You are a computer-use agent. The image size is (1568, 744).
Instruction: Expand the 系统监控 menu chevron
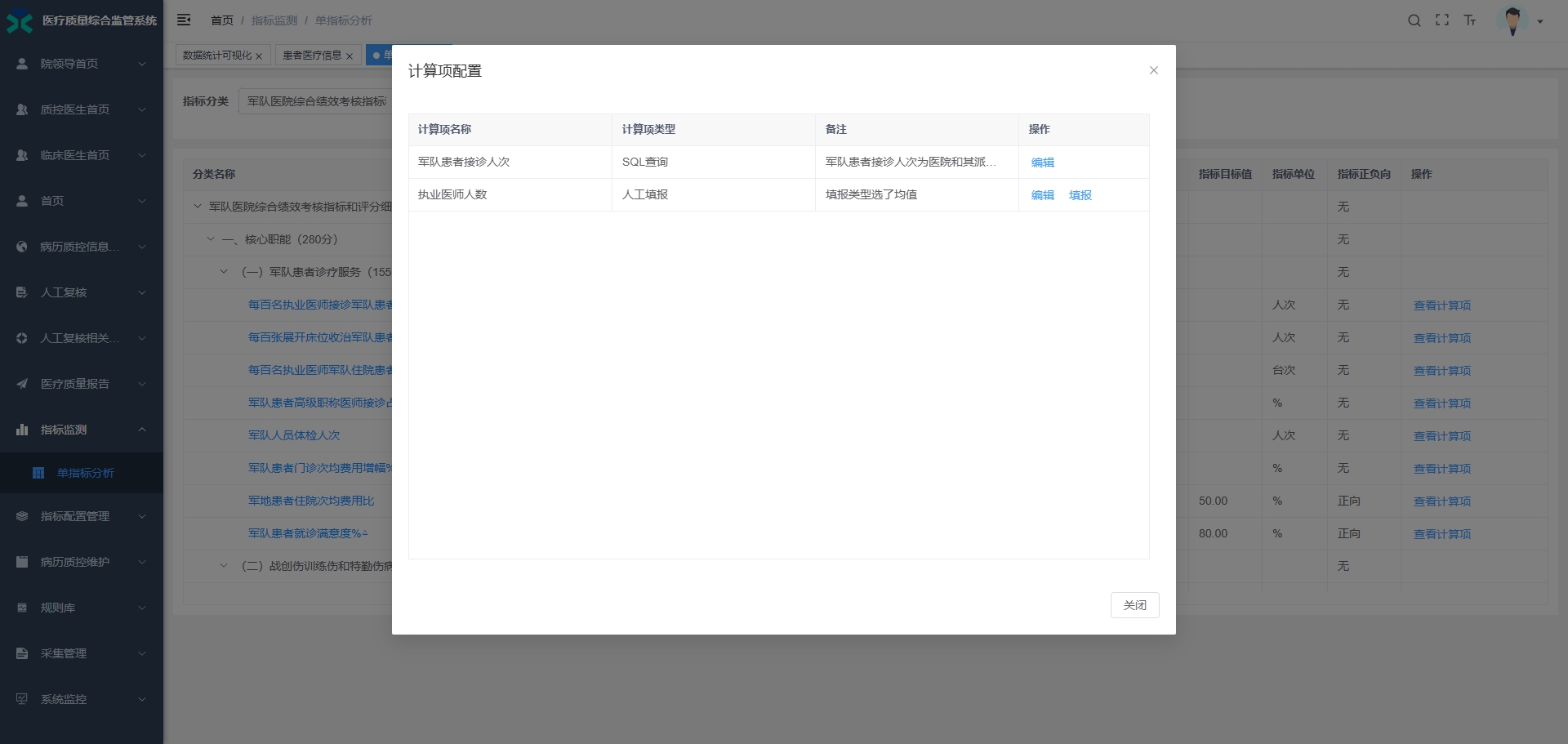142,699
